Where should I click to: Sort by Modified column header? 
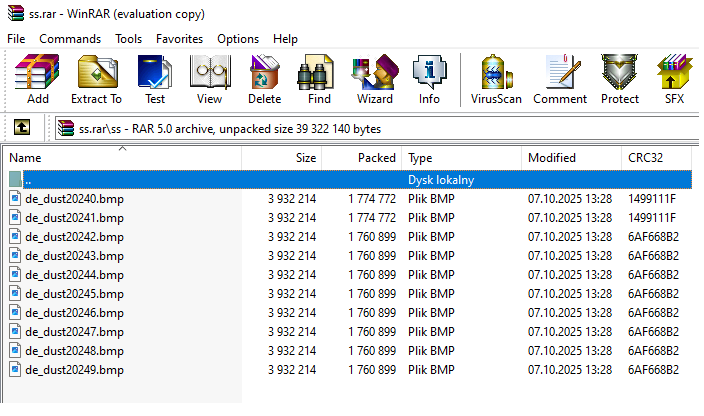[572, 158]
